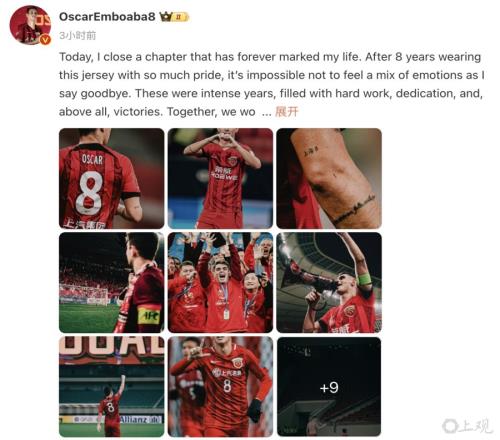Open the running number 8 front photo
This screenshot has width=500, height=440.
tap(220, 387)
